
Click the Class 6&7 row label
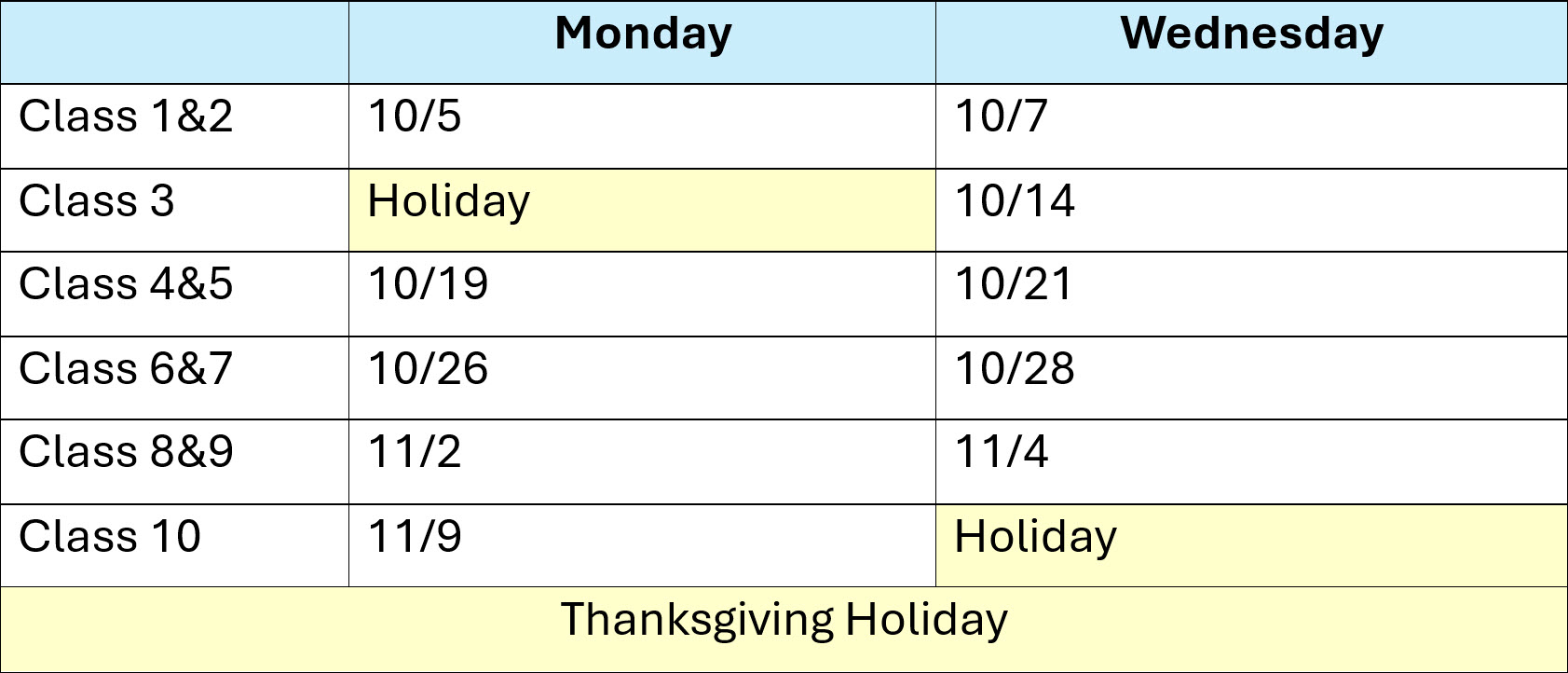click(x=174, y=378)
